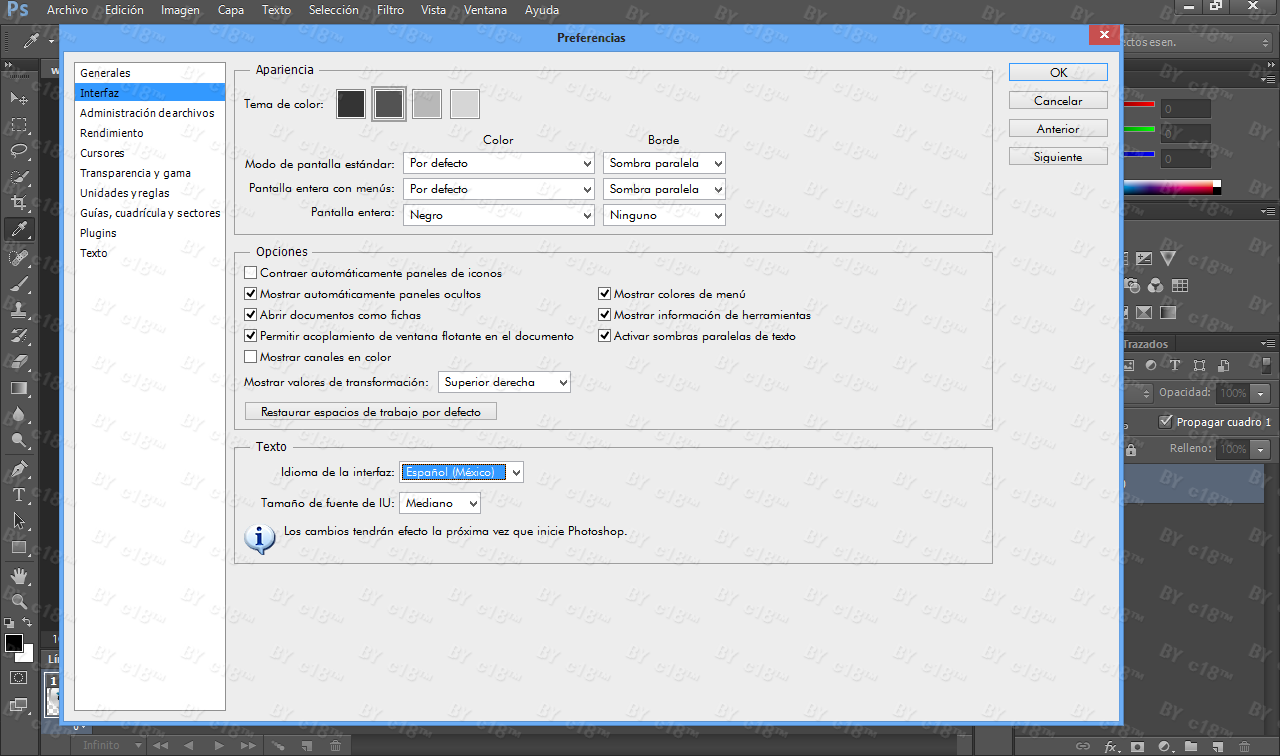Go to next page with Siguiente
The width and height of the screenshot is (1280, 756).
pyautogui.click(x=1058, y=157)
